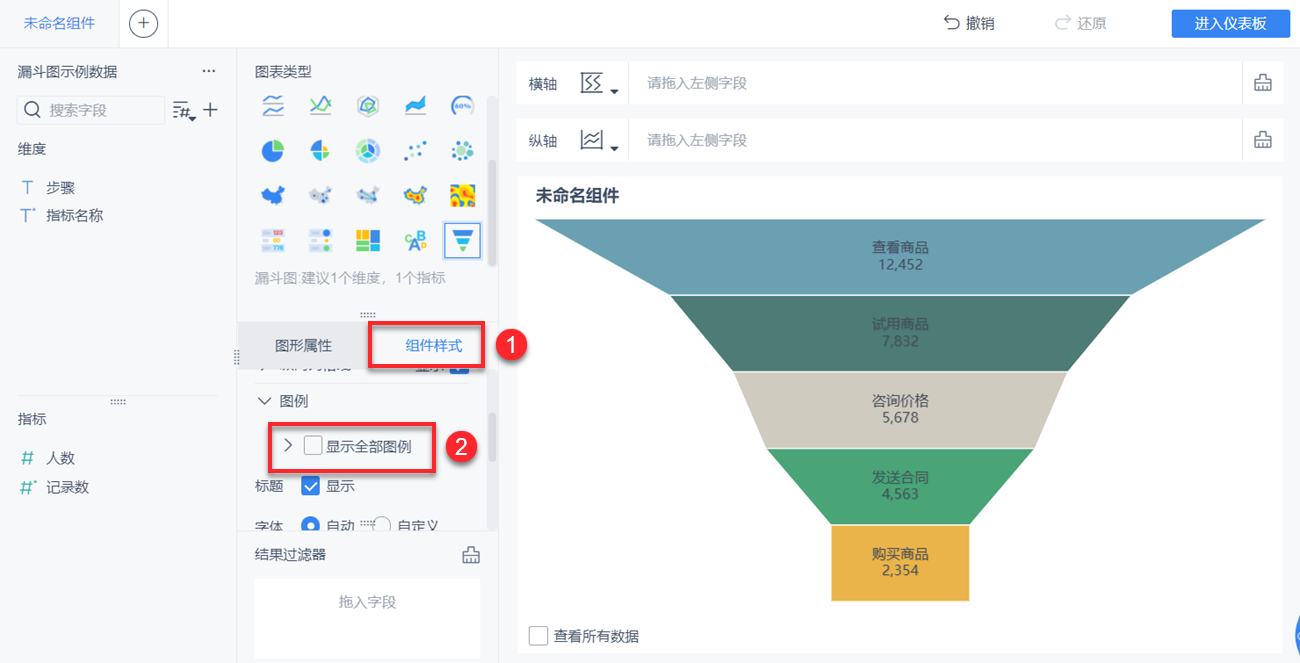This screenshot has height=663, width=1300.
Task: Click the 漏斗图示例数据 dataset name
Action: pos(67,72)
